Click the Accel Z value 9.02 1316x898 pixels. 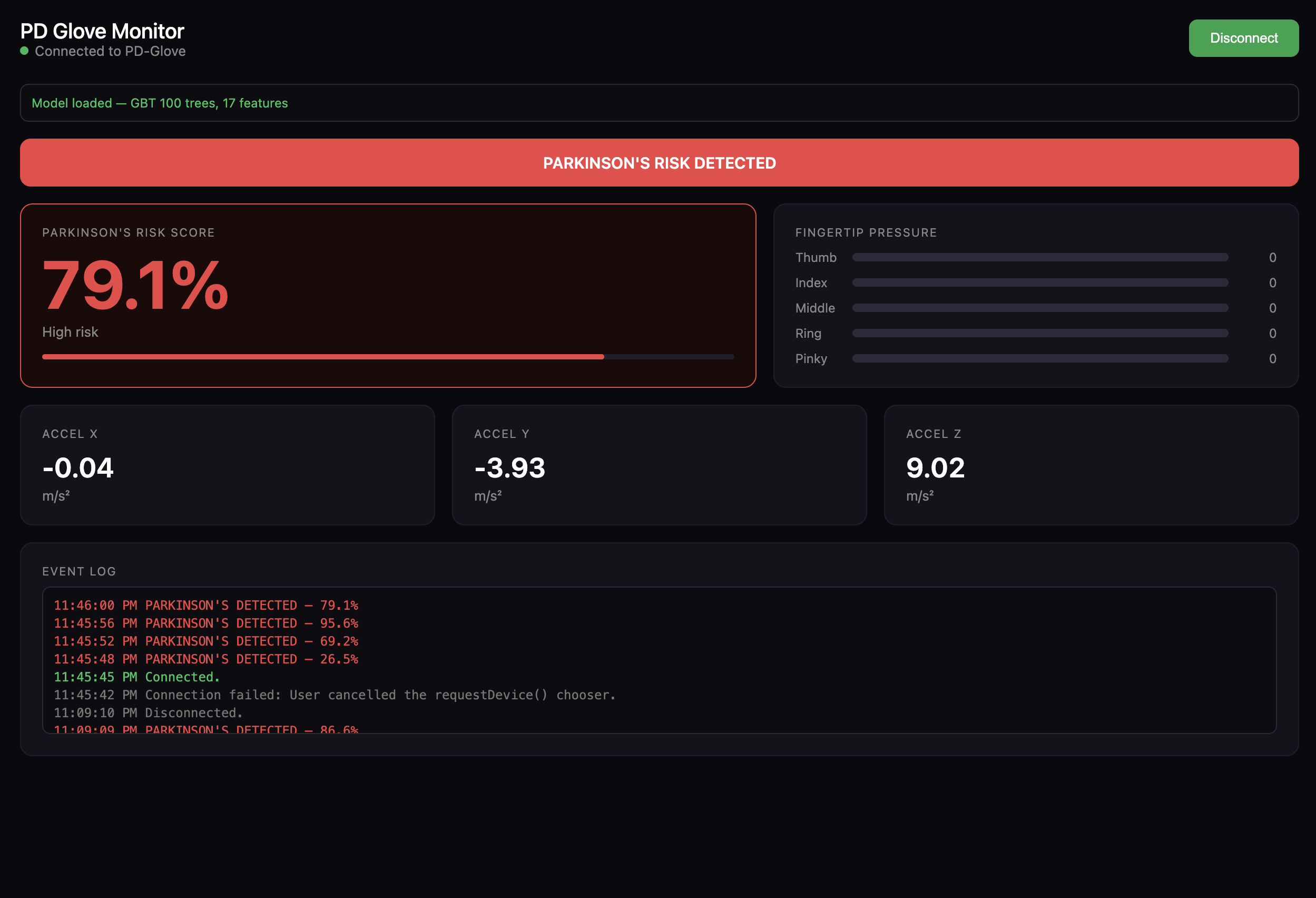[x=935, y=468]
